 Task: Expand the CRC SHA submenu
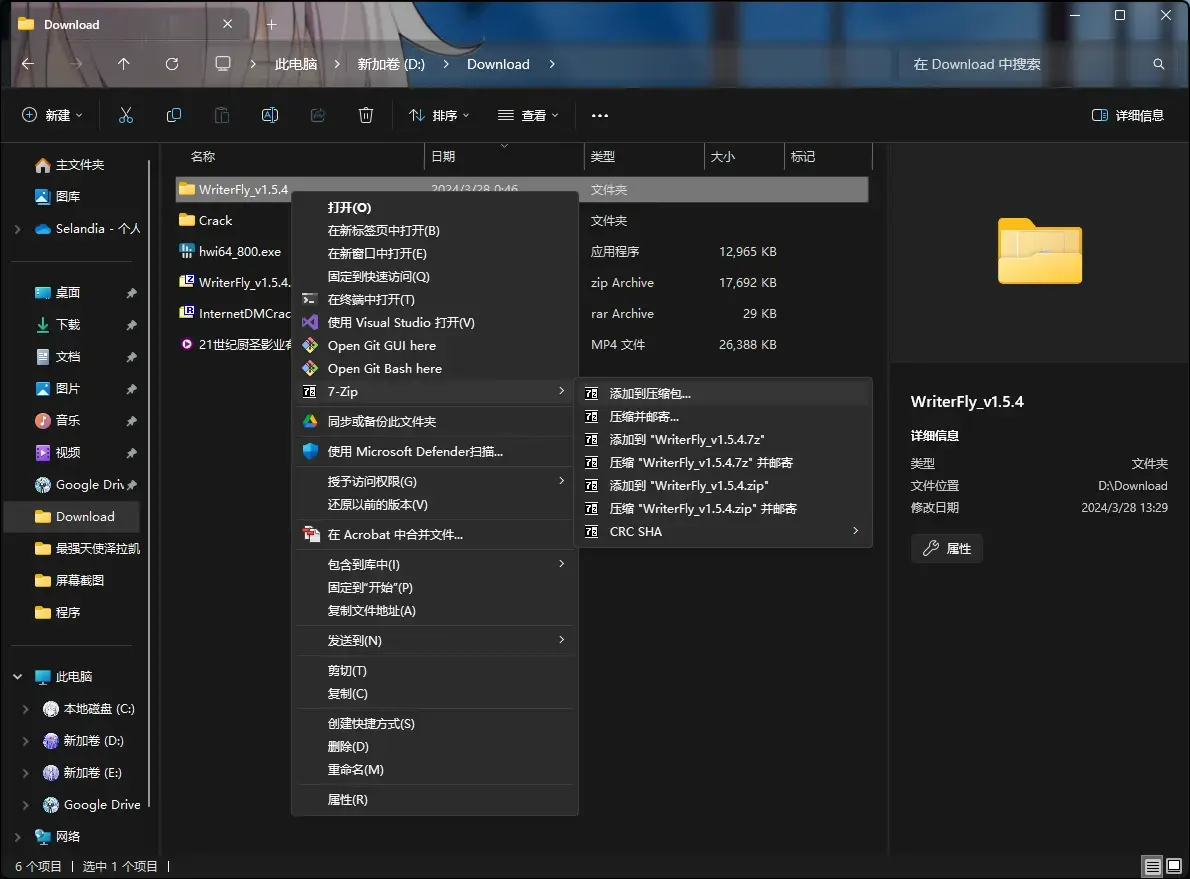723,531
